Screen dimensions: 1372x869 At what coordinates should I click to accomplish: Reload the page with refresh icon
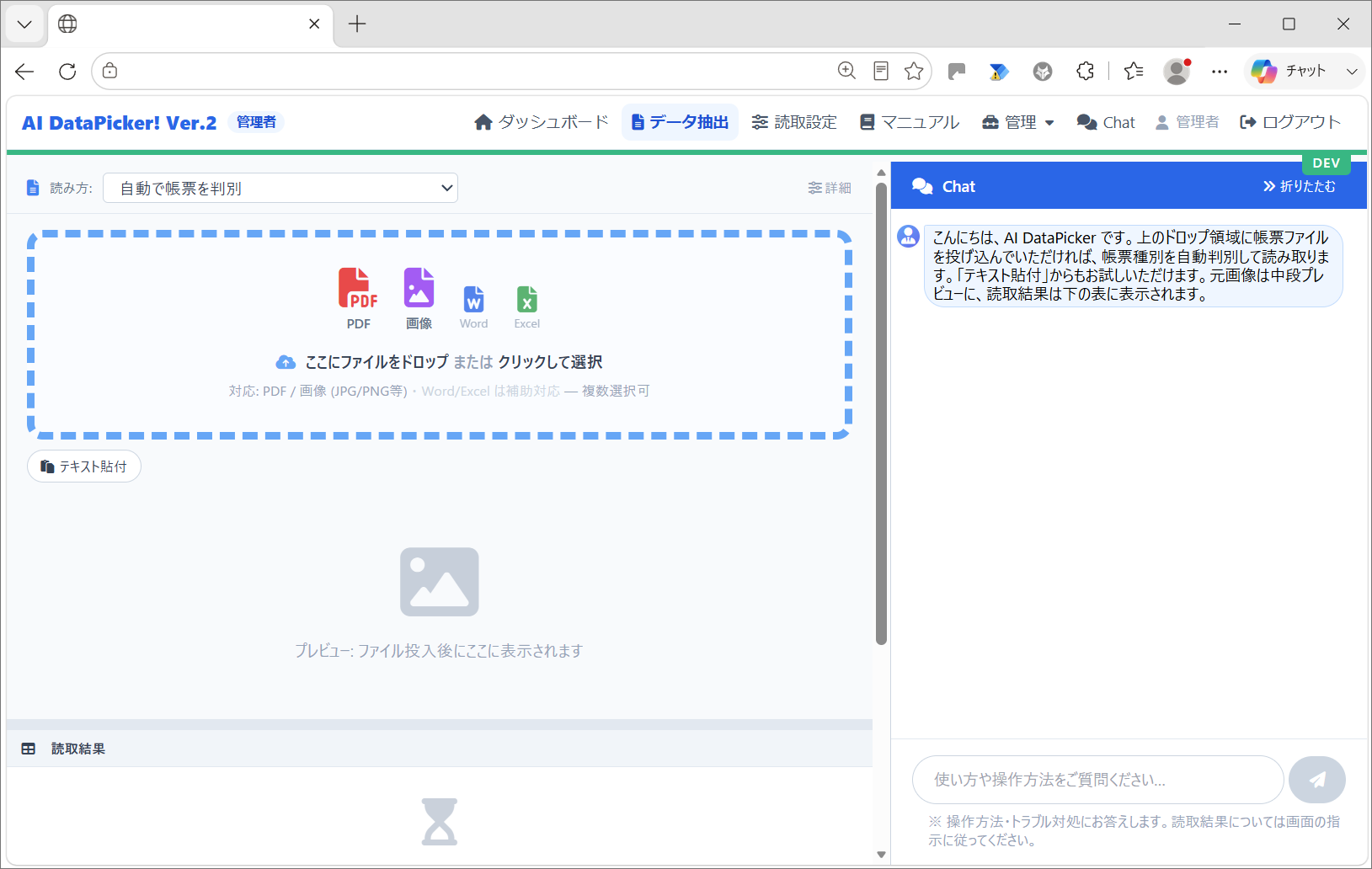coord(67,72)
